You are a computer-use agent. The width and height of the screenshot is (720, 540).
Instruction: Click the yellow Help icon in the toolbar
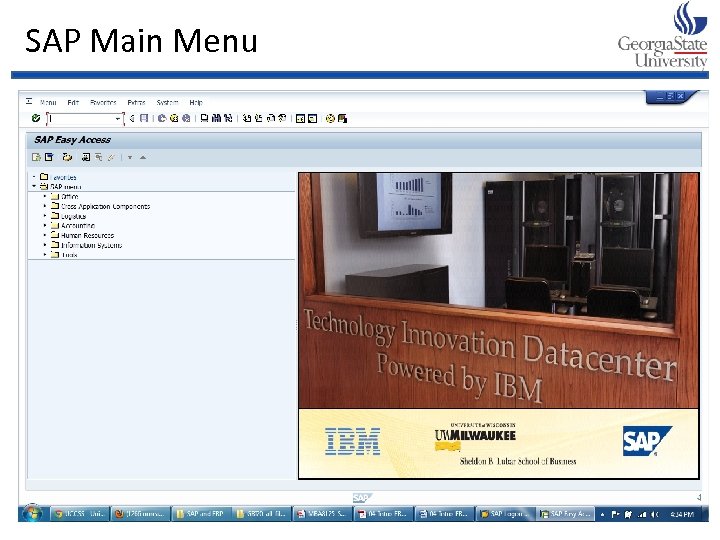click(330, 118)
